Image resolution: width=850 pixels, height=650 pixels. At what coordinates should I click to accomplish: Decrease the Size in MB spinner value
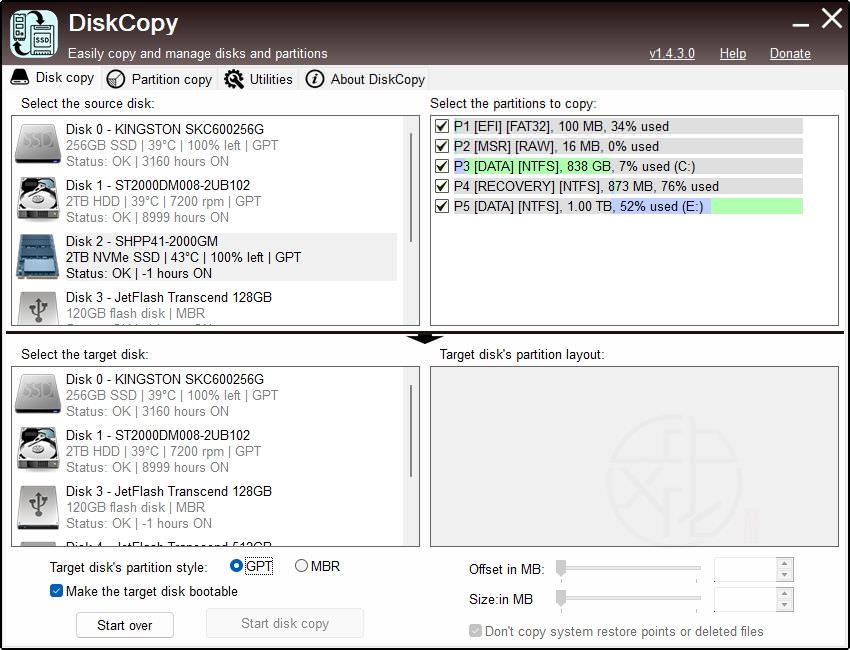(785, 605)
